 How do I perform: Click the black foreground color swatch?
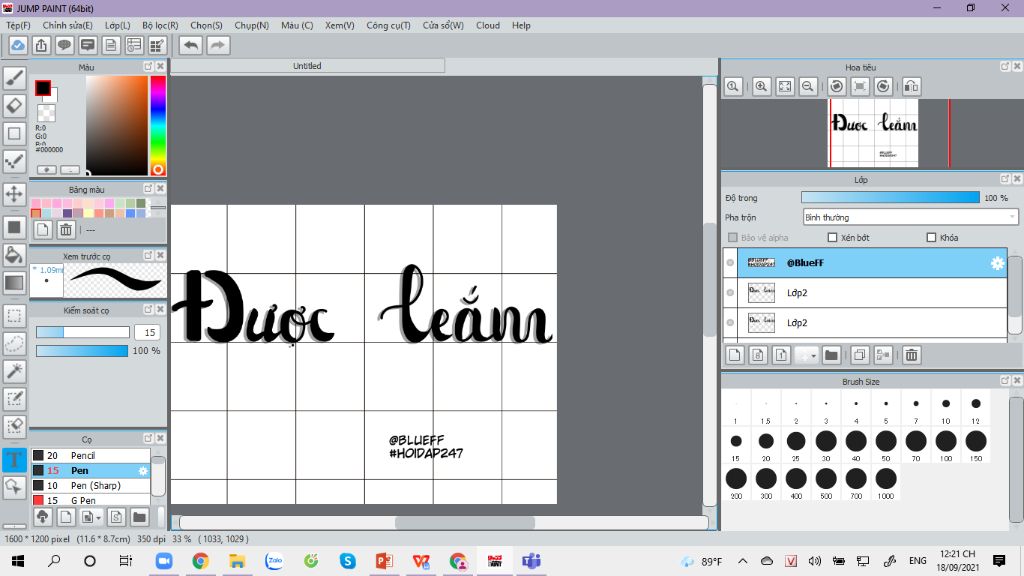coord(43,88)
